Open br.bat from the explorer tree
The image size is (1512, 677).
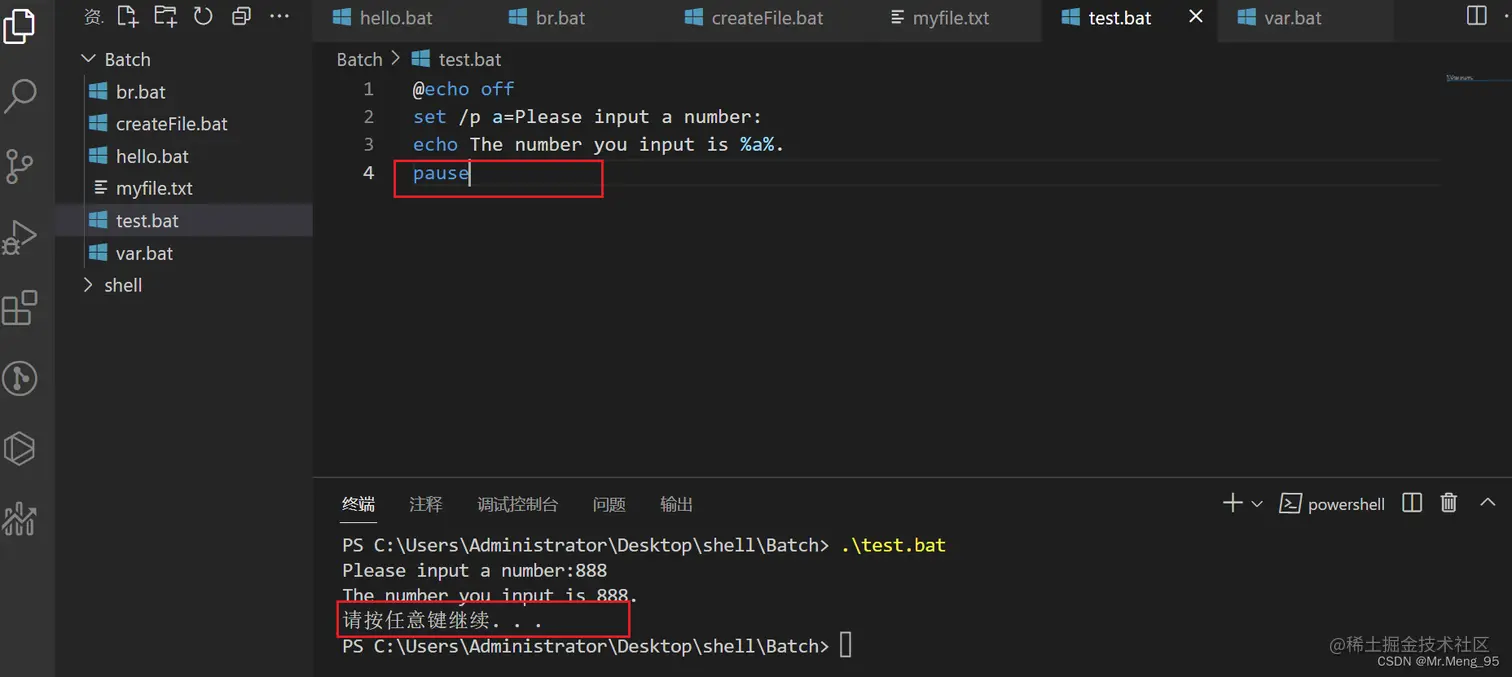(184, 91)
